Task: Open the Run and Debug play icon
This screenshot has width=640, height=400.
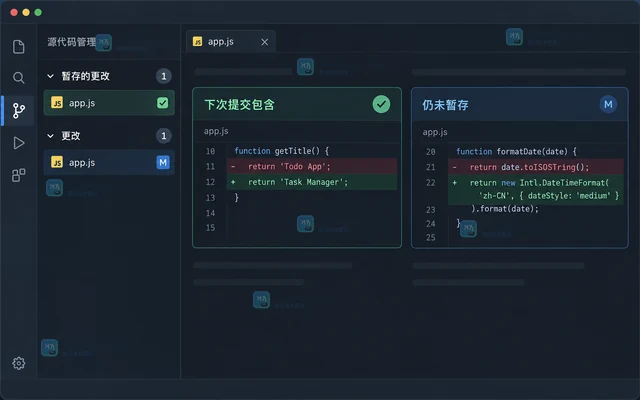Action: coord(18,143)
